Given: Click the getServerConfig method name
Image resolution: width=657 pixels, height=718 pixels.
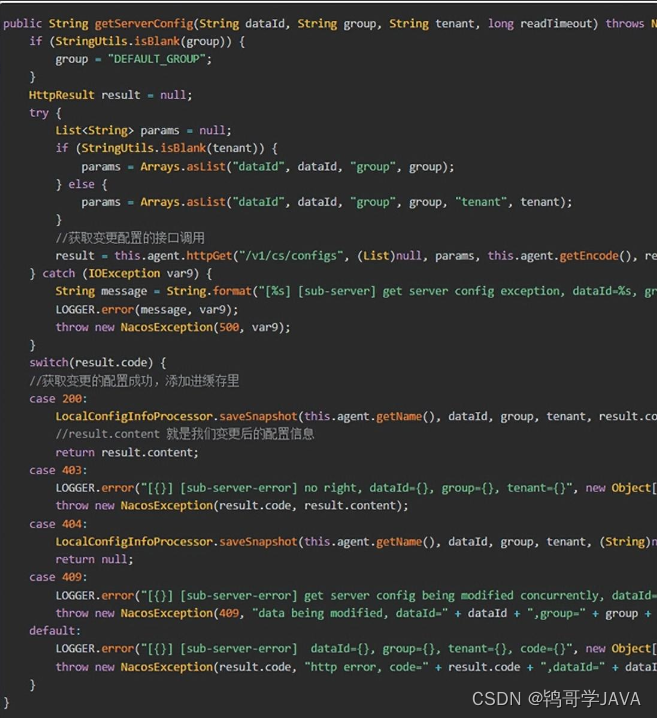Looking at the screenshot, I should coord(144,23).
